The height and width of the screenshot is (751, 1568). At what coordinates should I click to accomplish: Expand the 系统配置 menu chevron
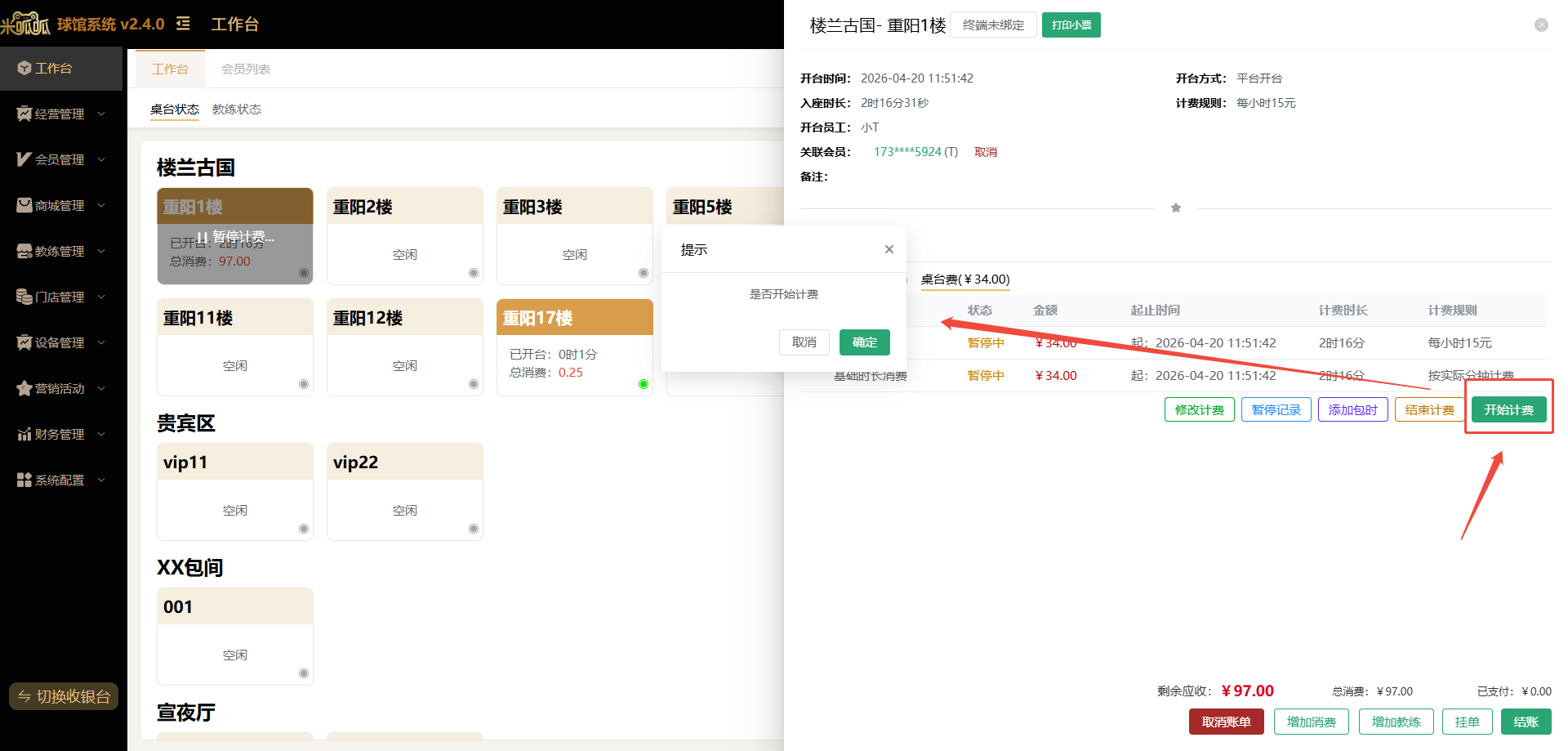coord(101,480)
